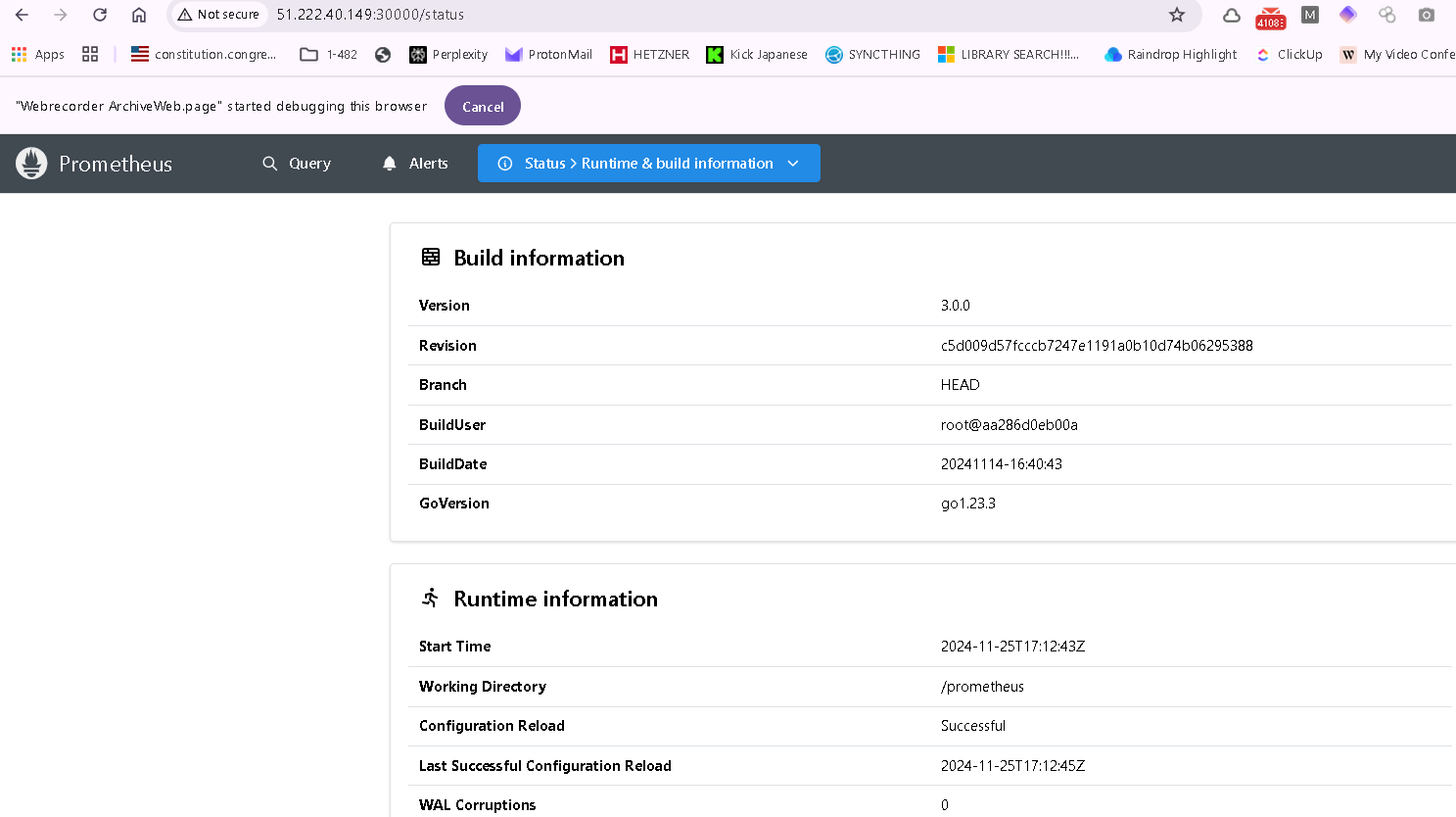Open the 1-482 bookmarks folder
Image resolution: width=1456 pixels, height=817 pixels.
(x=329, y=55)
